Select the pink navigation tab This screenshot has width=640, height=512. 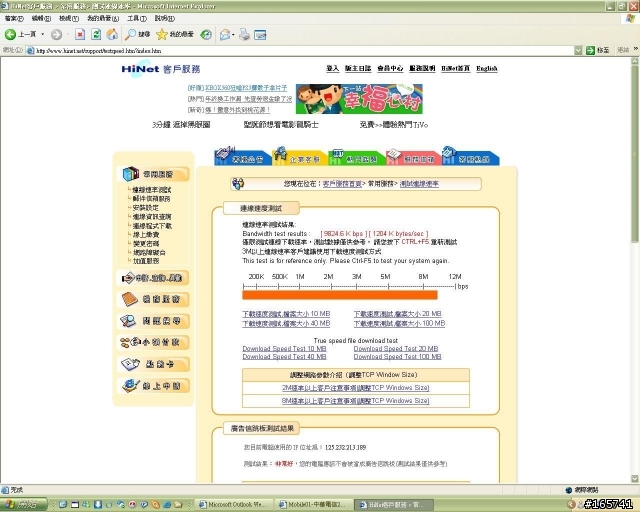(x=413, y=157)
